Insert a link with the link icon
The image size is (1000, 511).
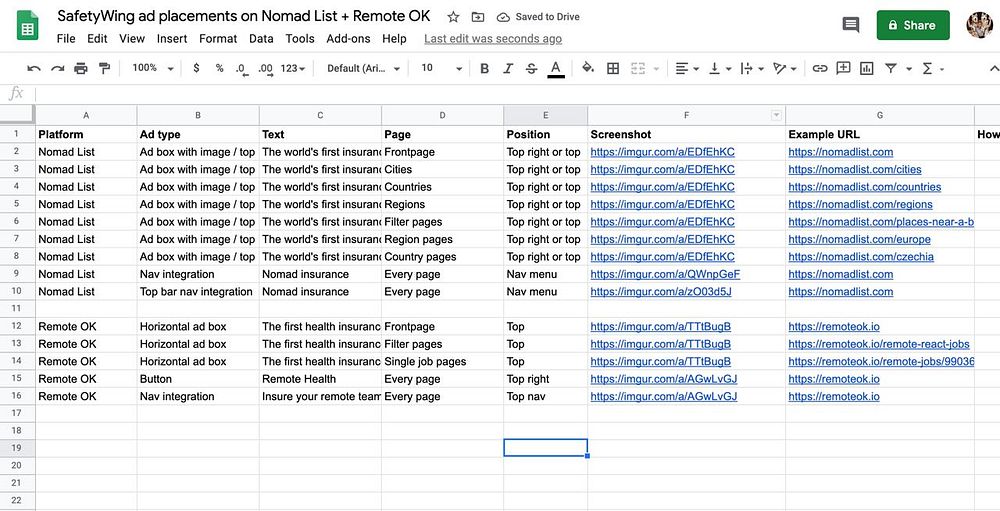820,68
